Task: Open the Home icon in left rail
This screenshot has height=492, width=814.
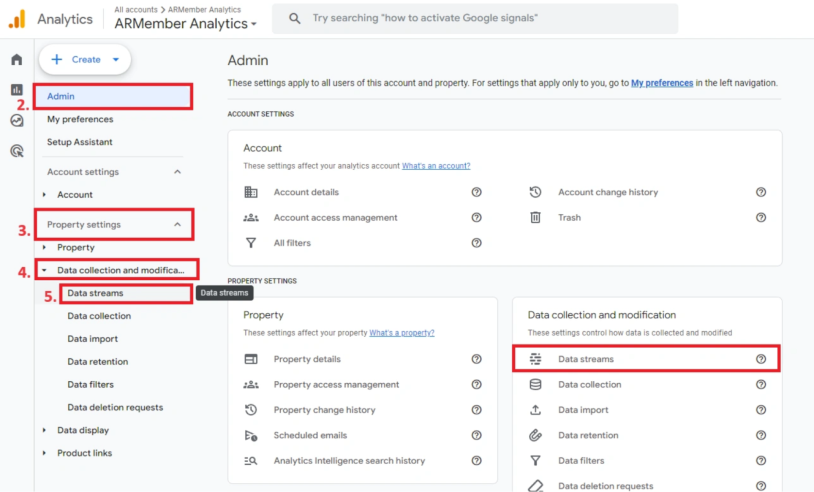Action: 17,59
